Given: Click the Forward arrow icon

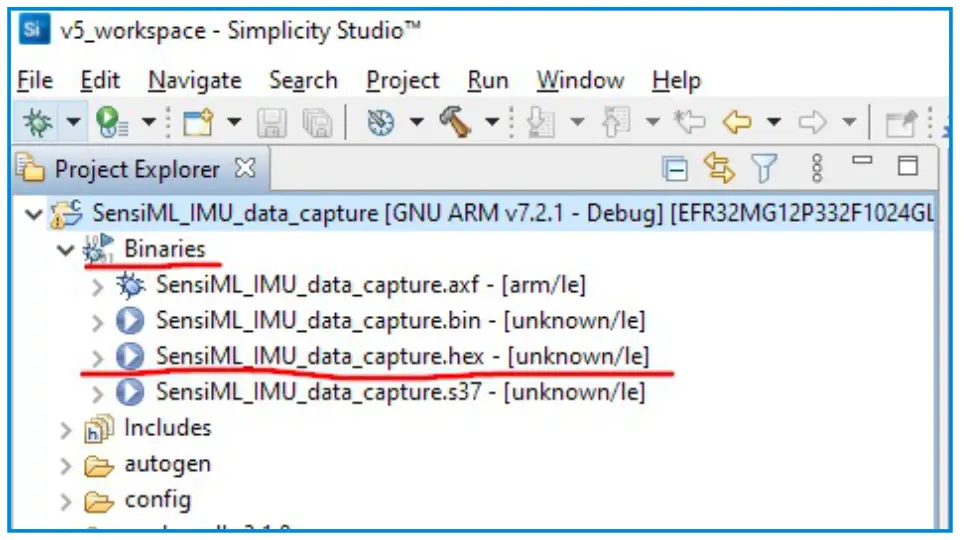Looking at the screenshot, I should pos(812,122).
